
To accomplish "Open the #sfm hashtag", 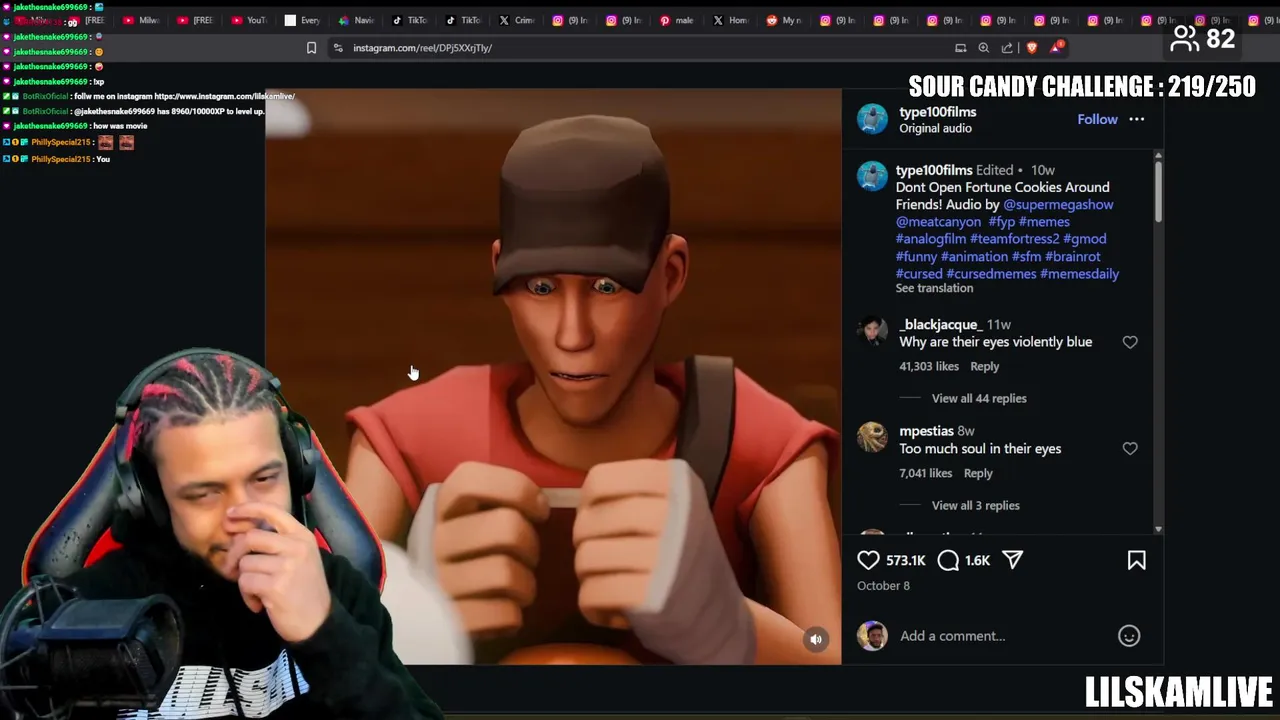I will tap(1026, 256).
